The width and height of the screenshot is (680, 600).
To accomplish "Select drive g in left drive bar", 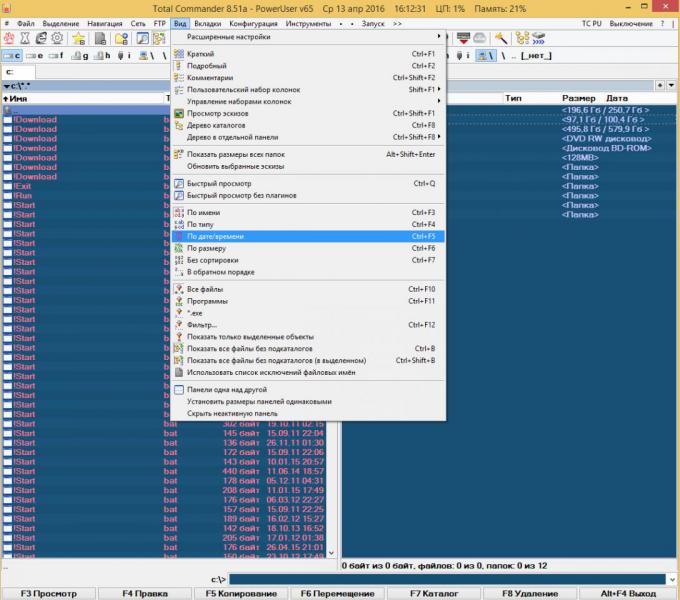I will point(79,55).
